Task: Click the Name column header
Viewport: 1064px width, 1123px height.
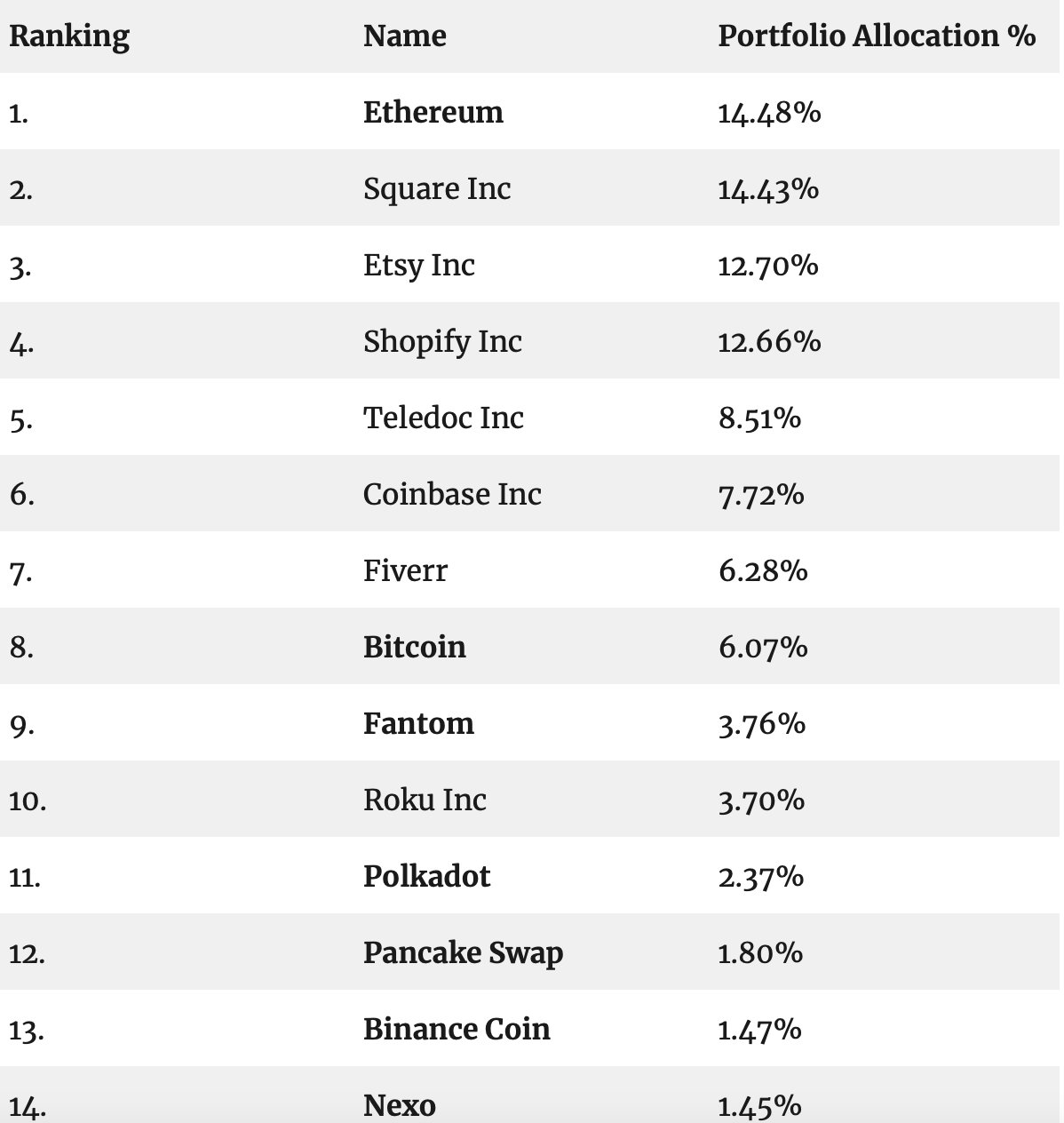Action: click(404, 36)
